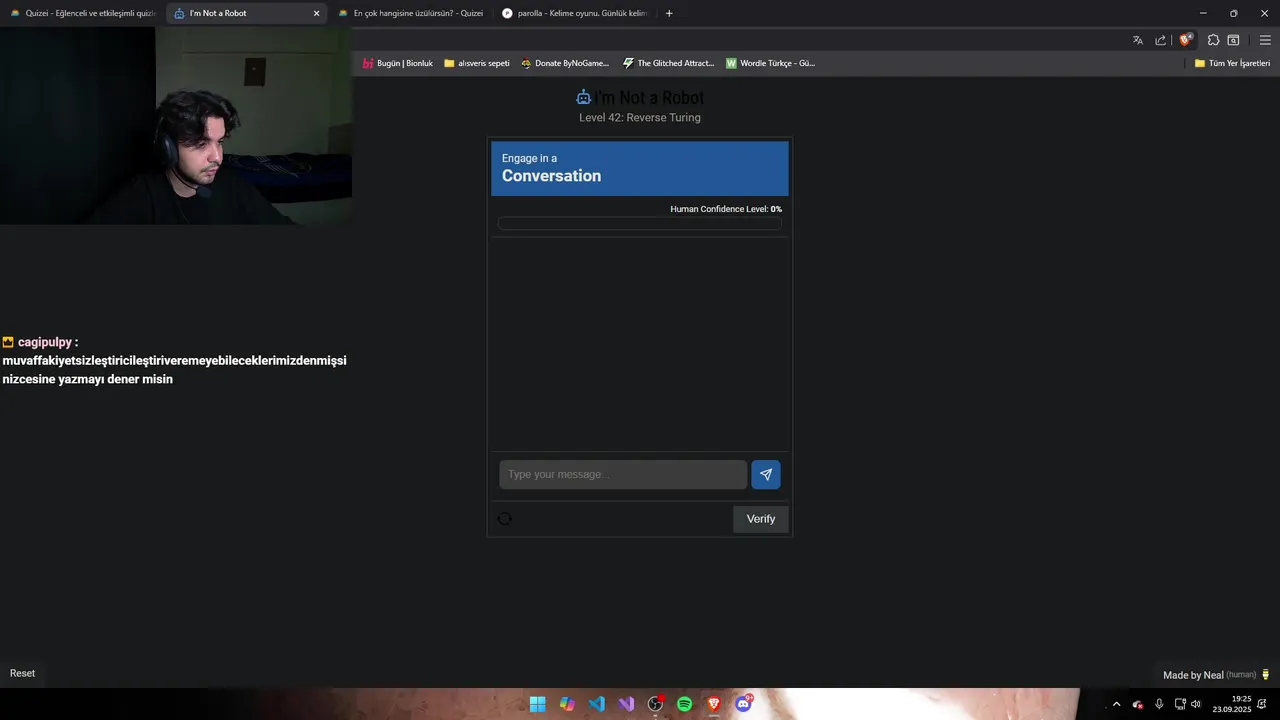Click the cagipulpy chat username
The width and height of the screenshot is (1280, 720).
[45, 342]
